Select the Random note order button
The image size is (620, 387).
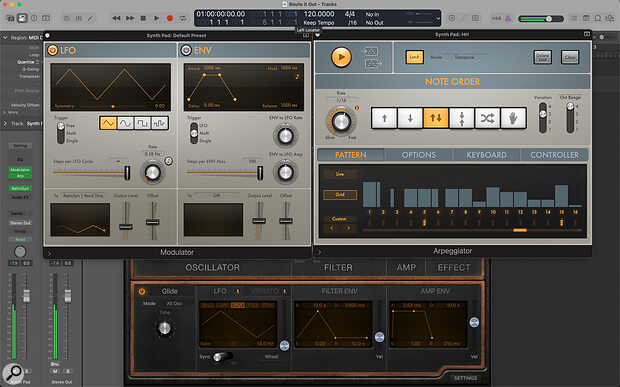pos(487,118)
